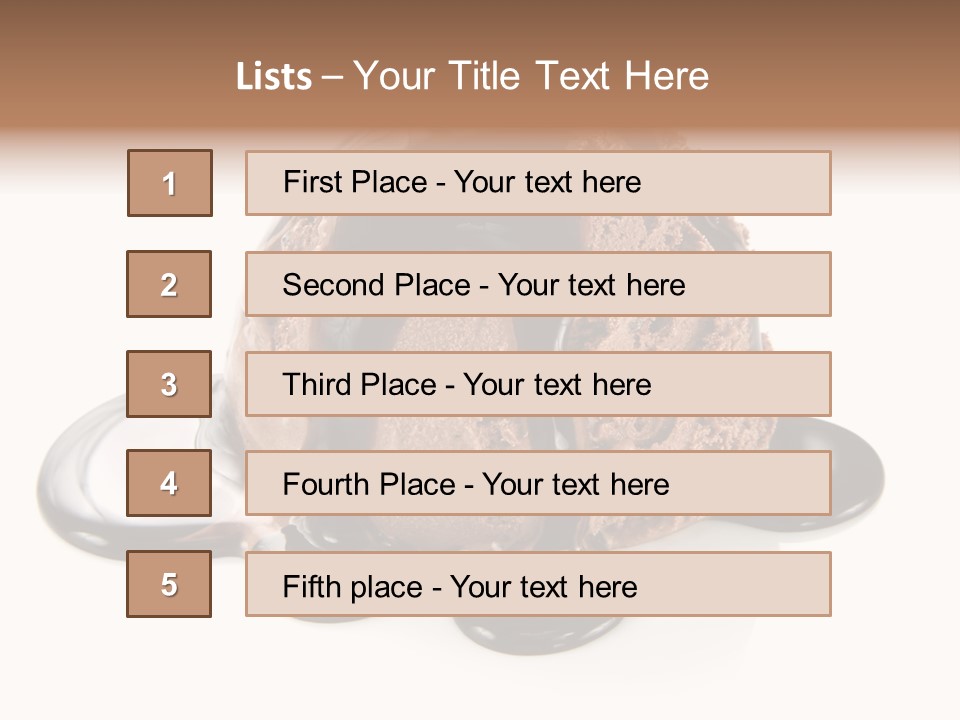Select the number 4 box

pos(170,484)
